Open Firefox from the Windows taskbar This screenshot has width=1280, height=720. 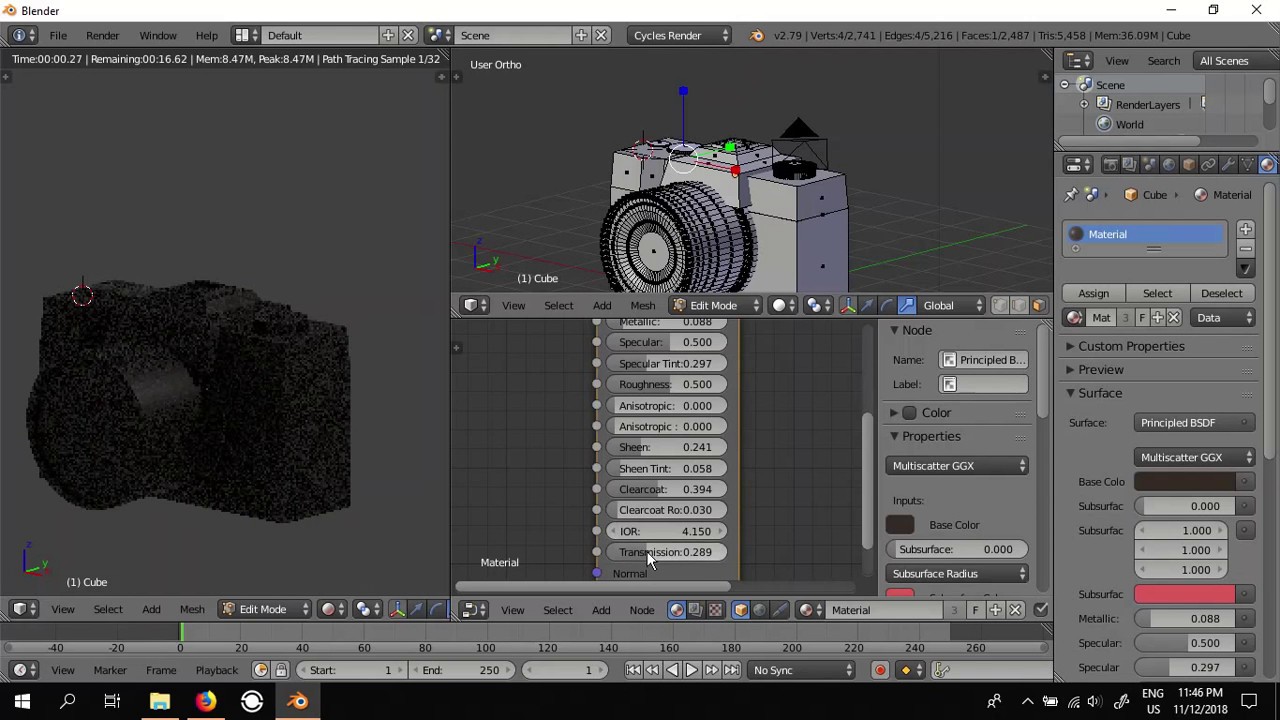pos(205,702)
